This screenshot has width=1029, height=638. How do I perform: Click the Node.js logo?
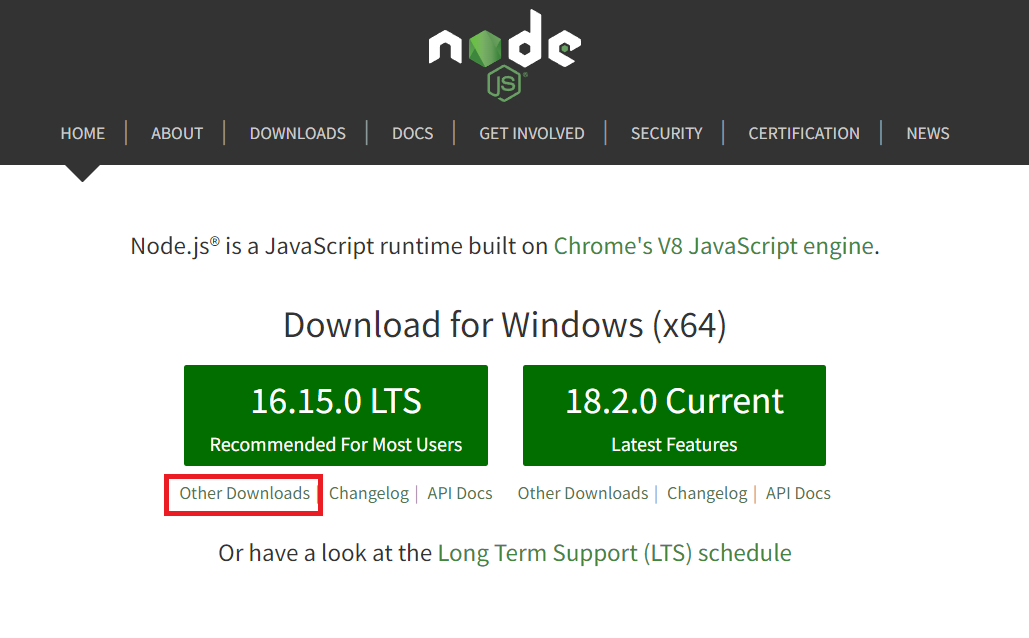pos(505,56)
